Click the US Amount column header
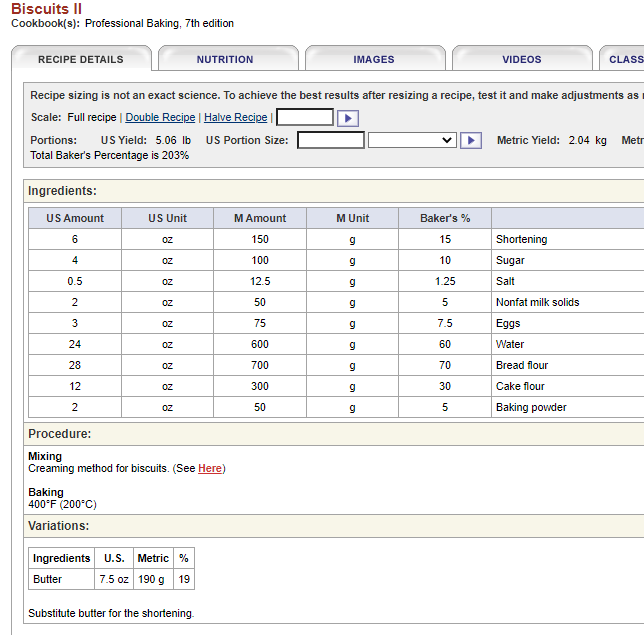This screenshot has width=644, height=635. coord(75,218)
